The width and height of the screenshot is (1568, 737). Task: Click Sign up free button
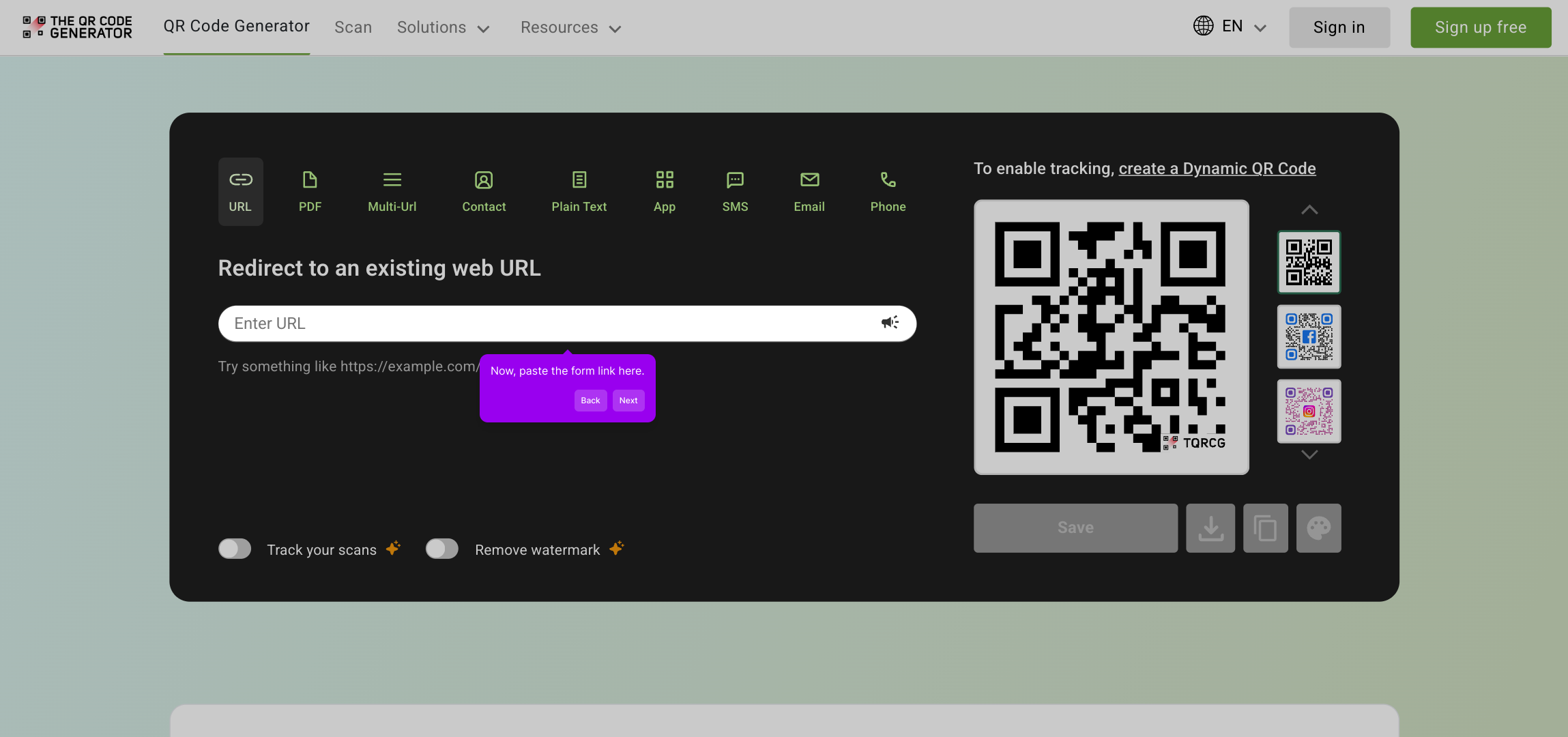tap(1481, 27)
